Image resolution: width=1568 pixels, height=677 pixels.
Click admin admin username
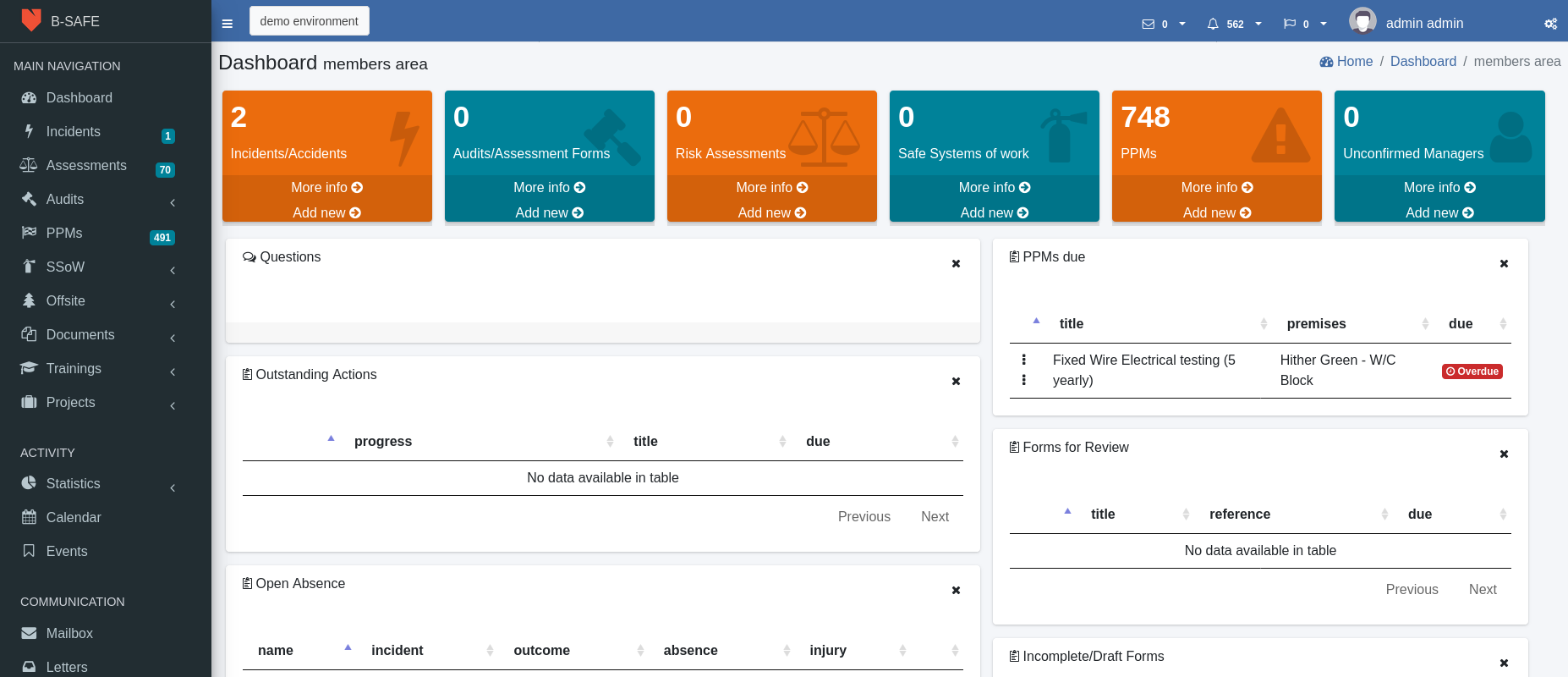pos(1424,24)
